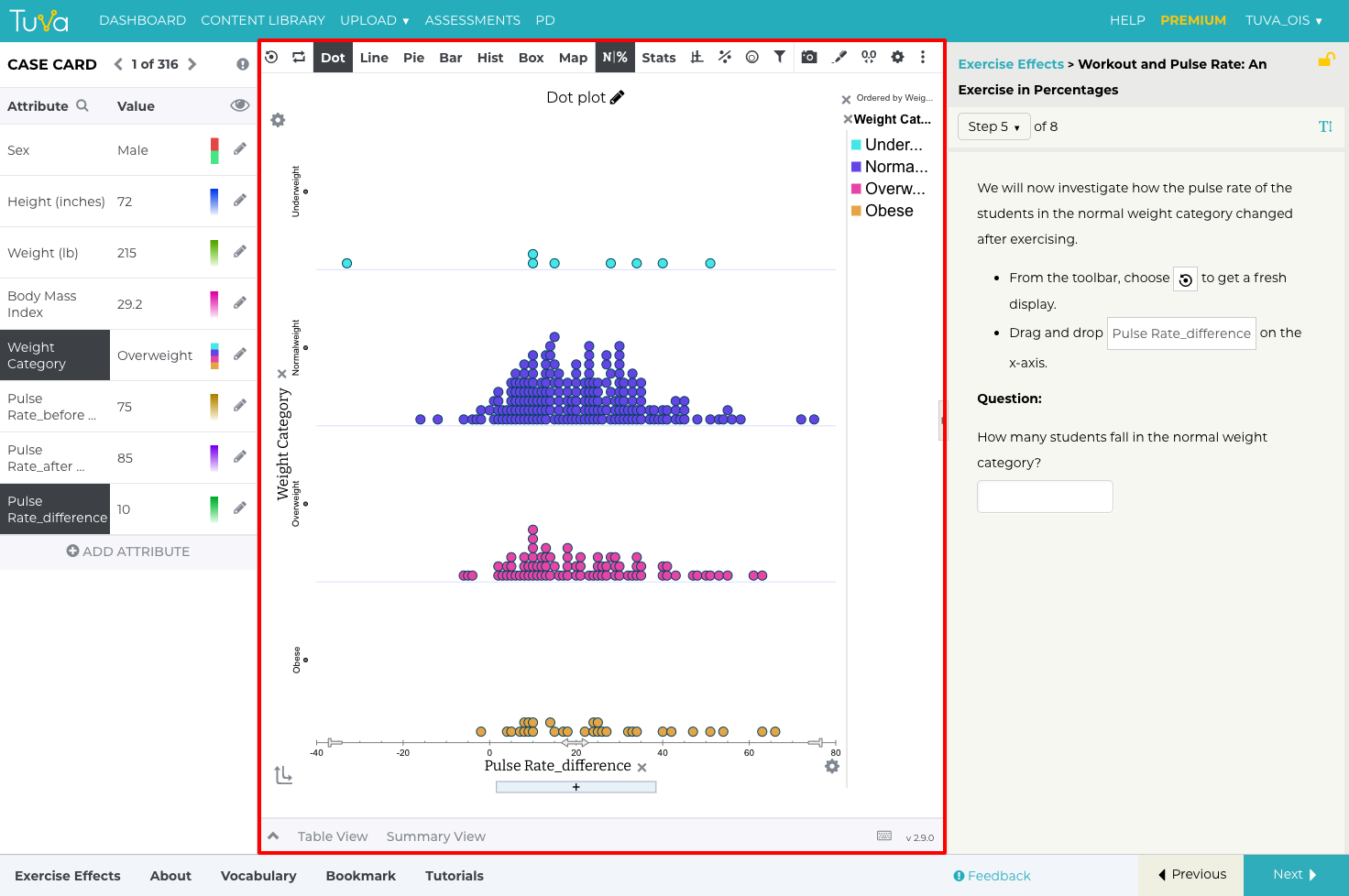This screenshot has width=1349, height=896.
Task: Open the Vocabulary tab
Action: 258,876
